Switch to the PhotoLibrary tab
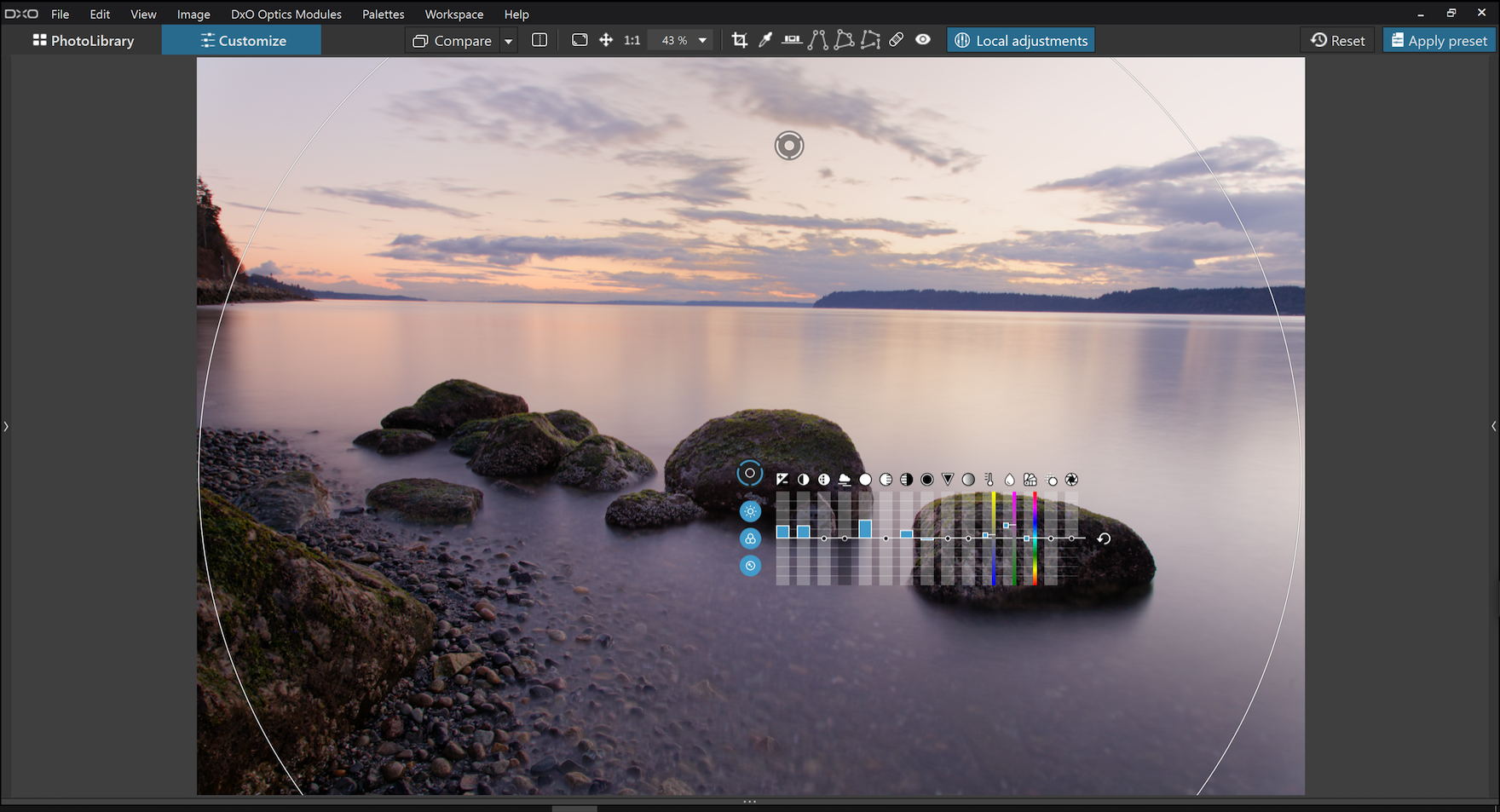The height and width of the screenshot is (812, 1500). point(84,40)
